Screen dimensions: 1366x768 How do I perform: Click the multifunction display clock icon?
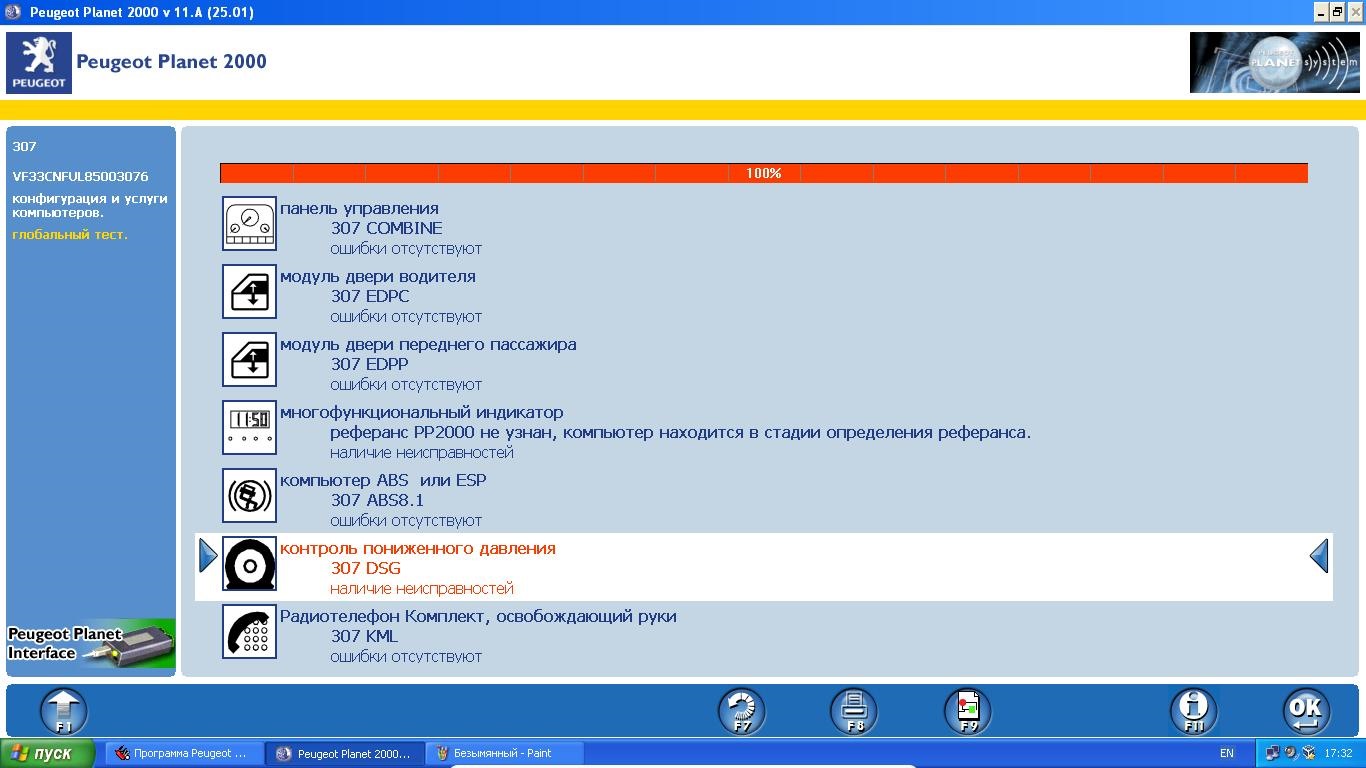[x=249, y=427]
